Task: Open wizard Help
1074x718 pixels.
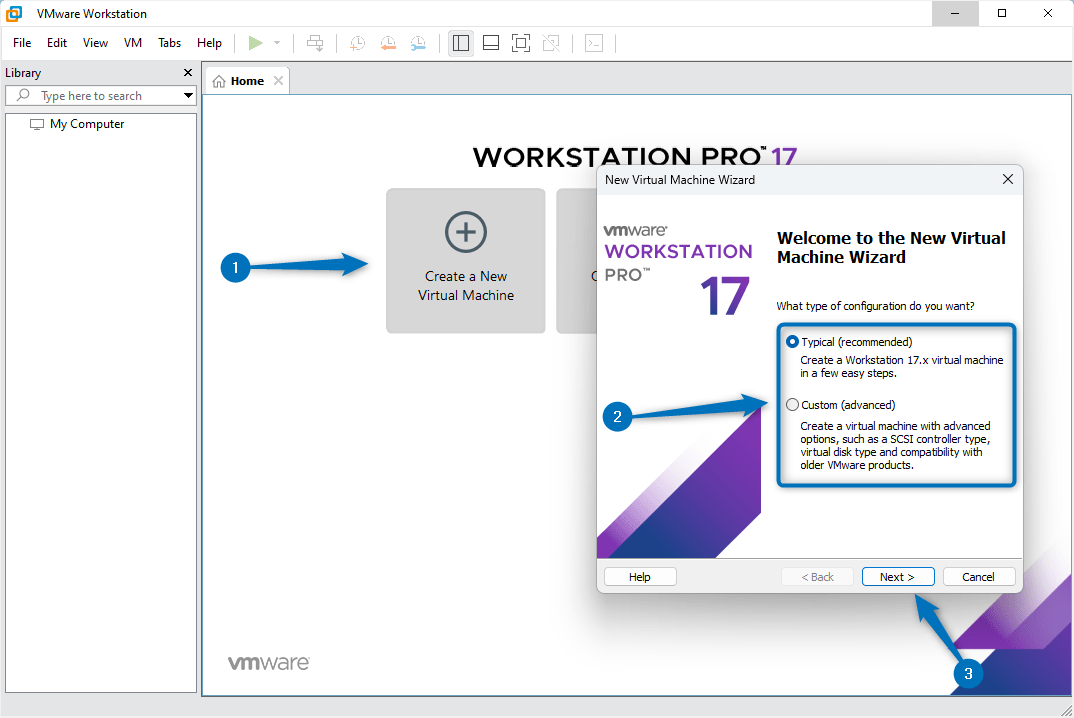Action: (639, 576)
